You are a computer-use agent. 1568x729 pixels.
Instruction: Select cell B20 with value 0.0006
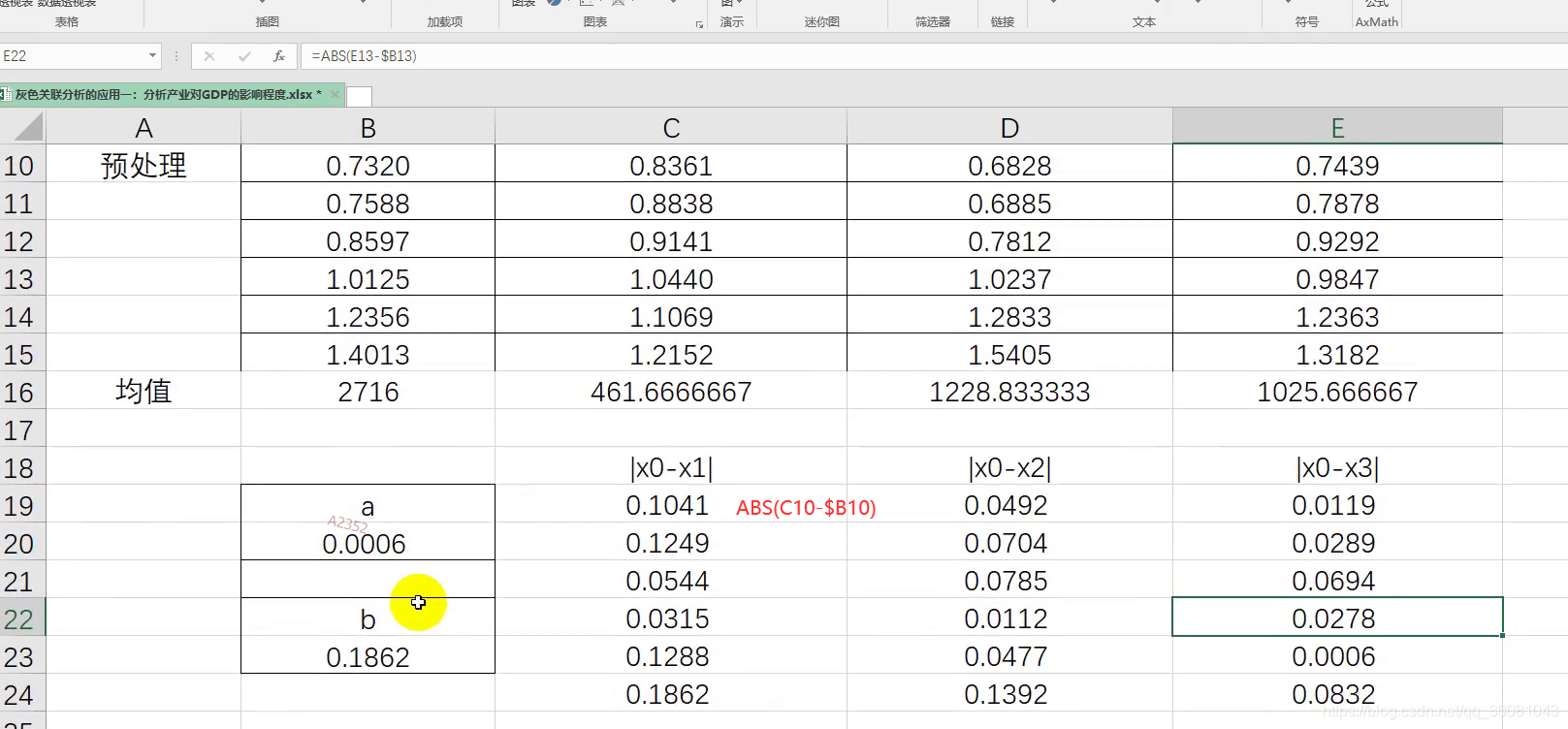[368, 543]
